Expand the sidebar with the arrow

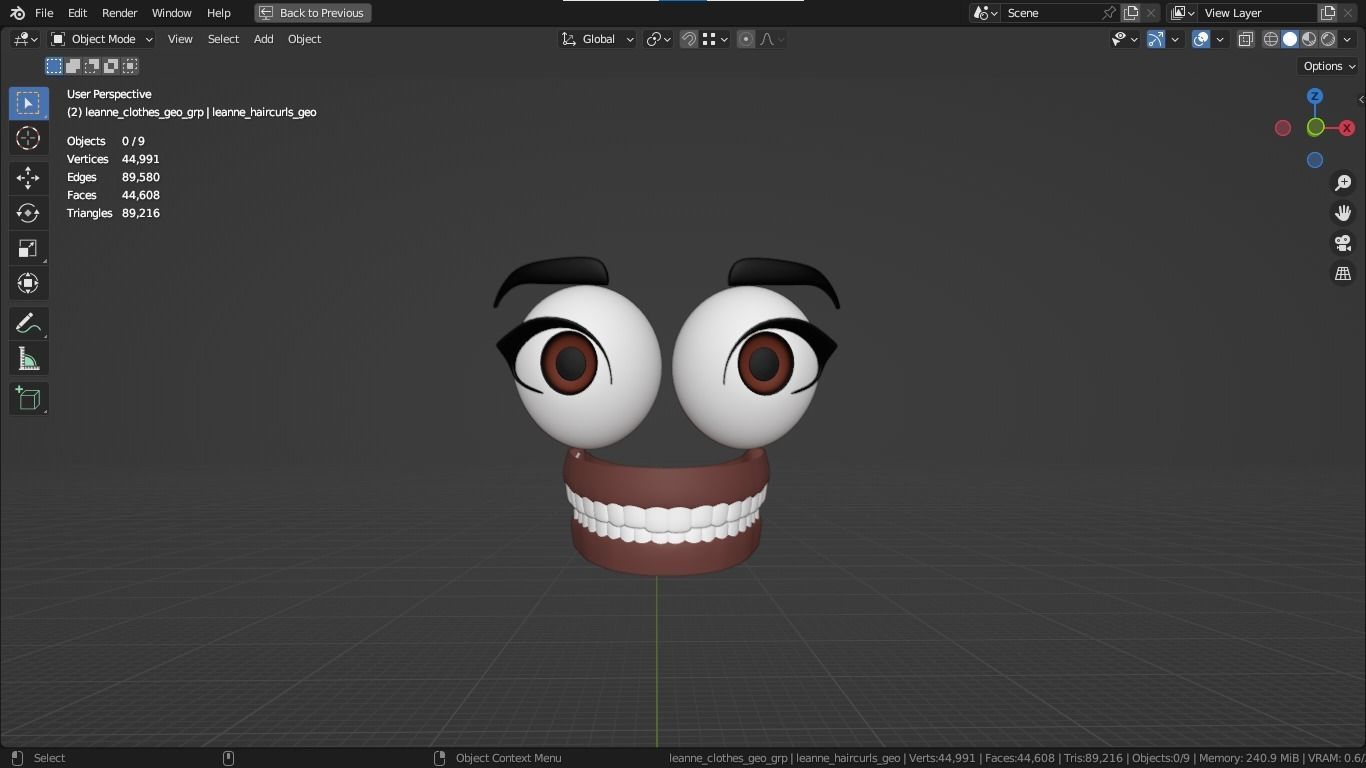pyautogui.click(x=1361, y=99)
